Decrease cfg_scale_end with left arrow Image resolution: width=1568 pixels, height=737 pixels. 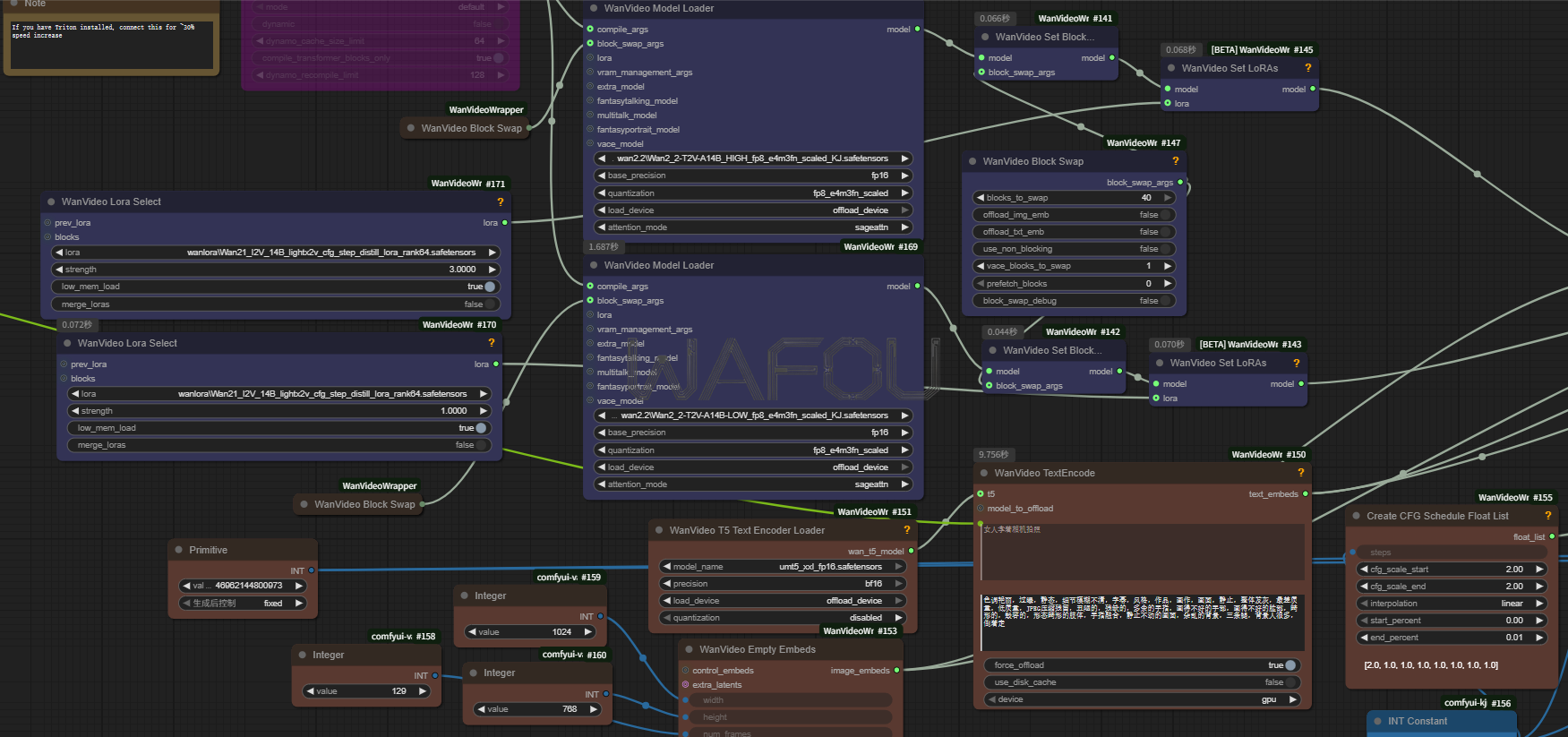1364,587
